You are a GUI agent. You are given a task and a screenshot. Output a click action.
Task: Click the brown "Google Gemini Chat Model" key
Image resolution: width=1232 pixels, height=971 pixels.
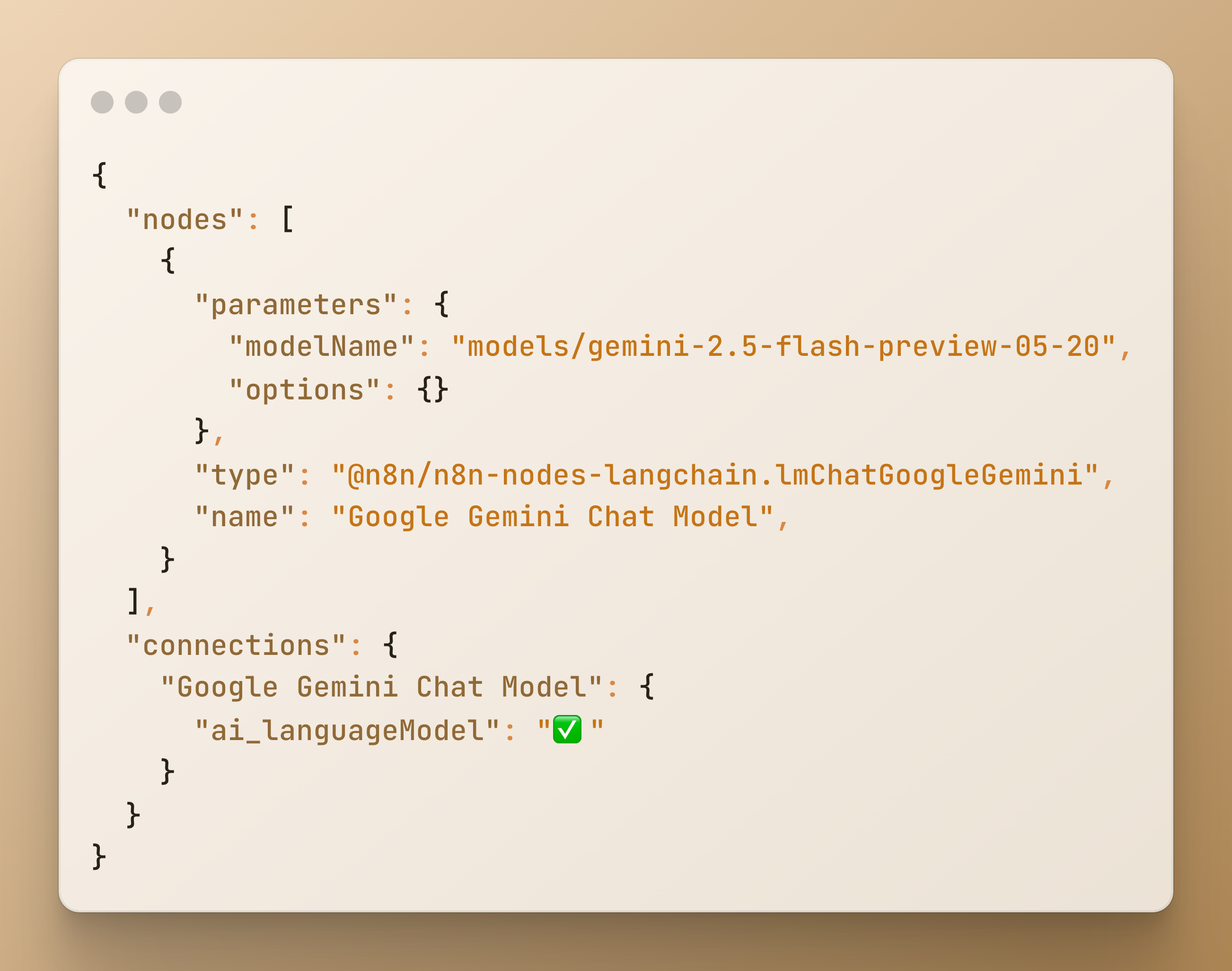pyautogui.click(x=381, y=687)
